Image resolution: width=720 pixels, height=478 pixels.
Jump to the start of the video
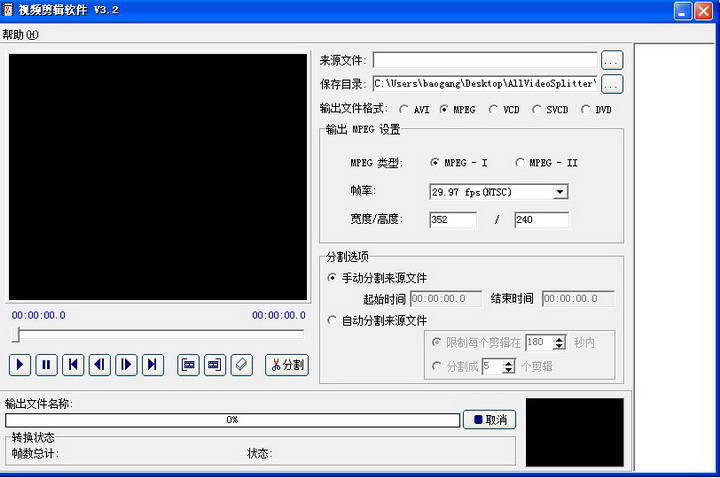(x=73, y=365)
